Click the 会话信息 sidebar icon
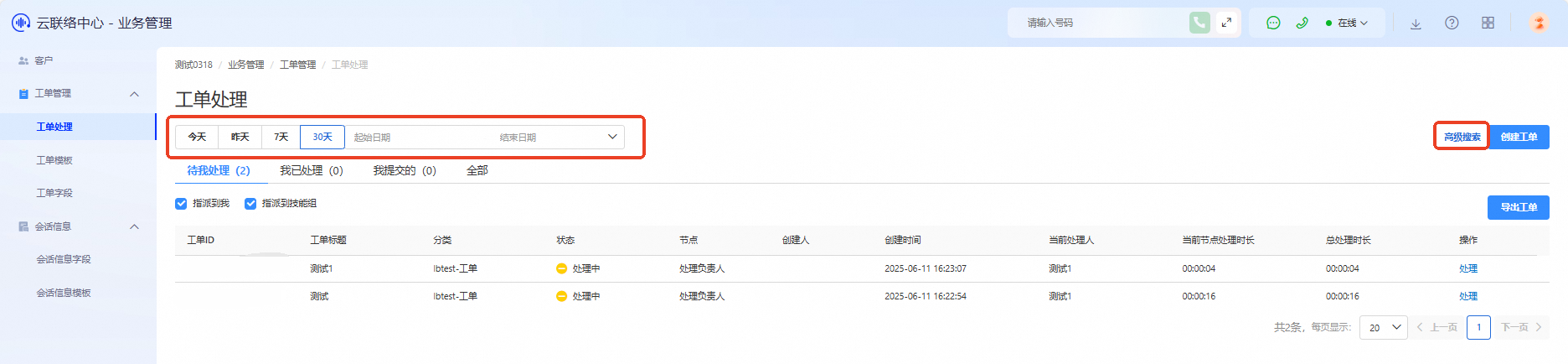This screenshot has width=1568, height=364. (23, 226)
